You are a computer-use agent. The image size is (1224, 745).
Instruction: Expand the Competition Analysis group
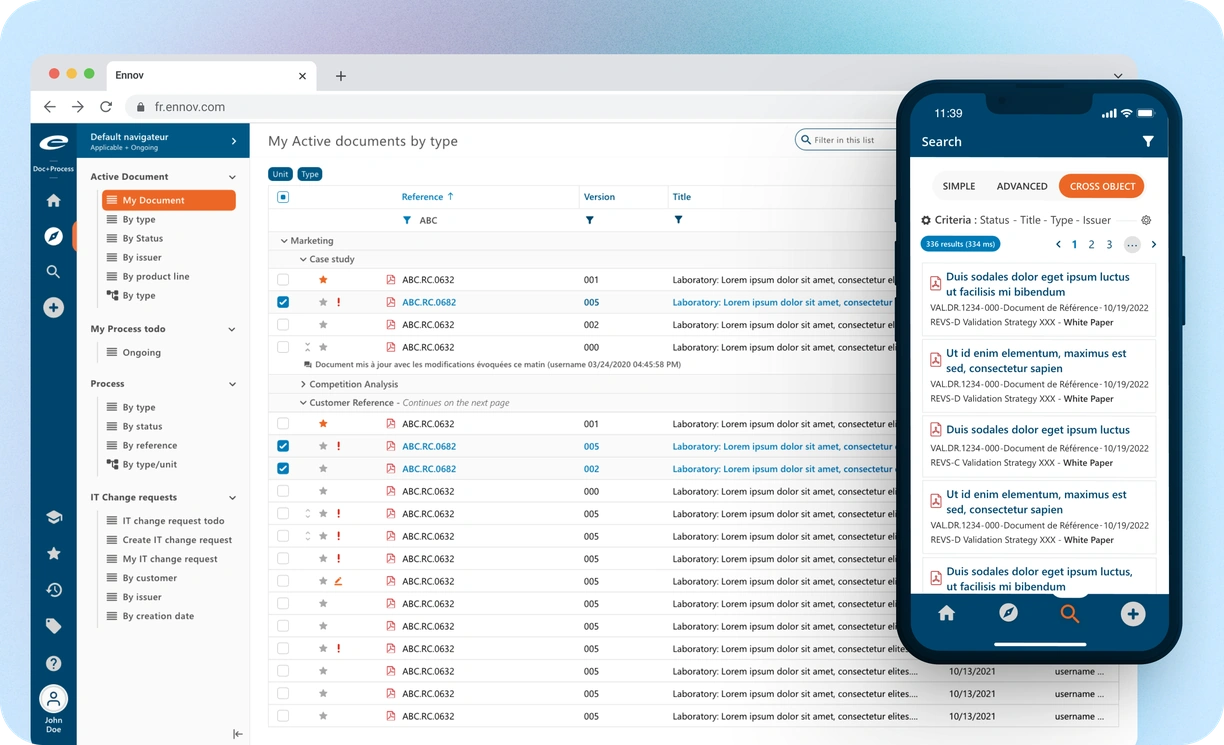tap(303, 384)
